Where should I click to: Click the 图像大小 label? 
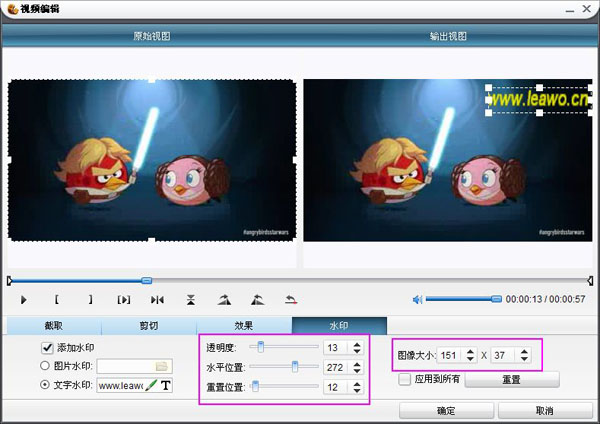(416, 356)
